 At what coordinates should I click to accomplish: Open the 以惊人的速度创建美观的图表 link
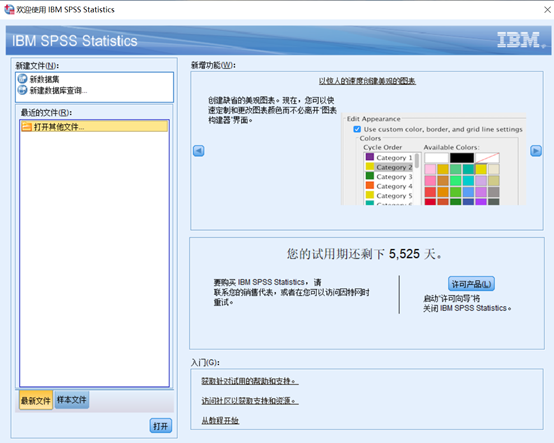[367, 81]
